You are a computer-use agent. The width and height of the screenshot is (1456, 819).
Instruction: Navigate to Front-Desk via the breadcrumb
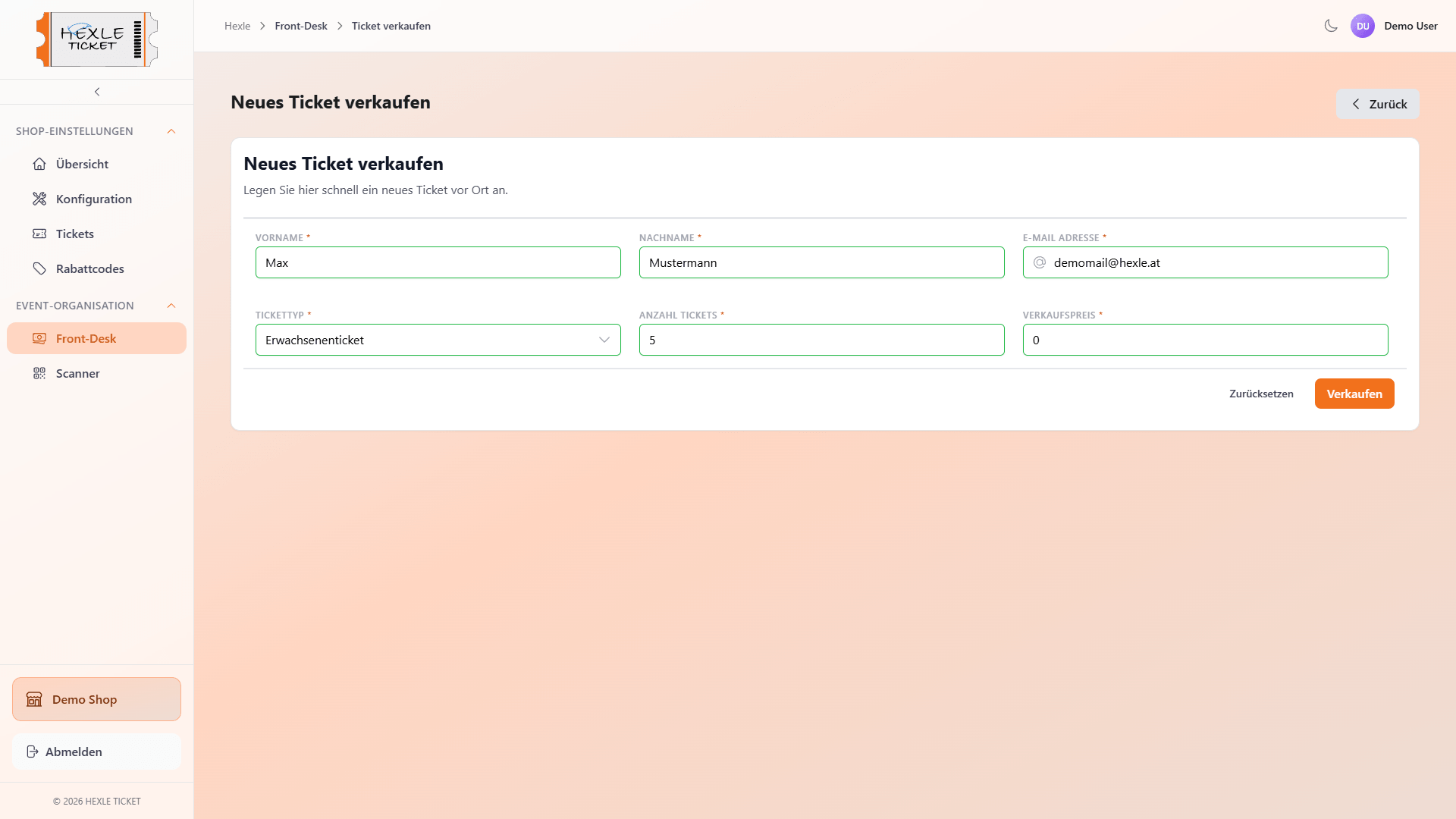300,25
